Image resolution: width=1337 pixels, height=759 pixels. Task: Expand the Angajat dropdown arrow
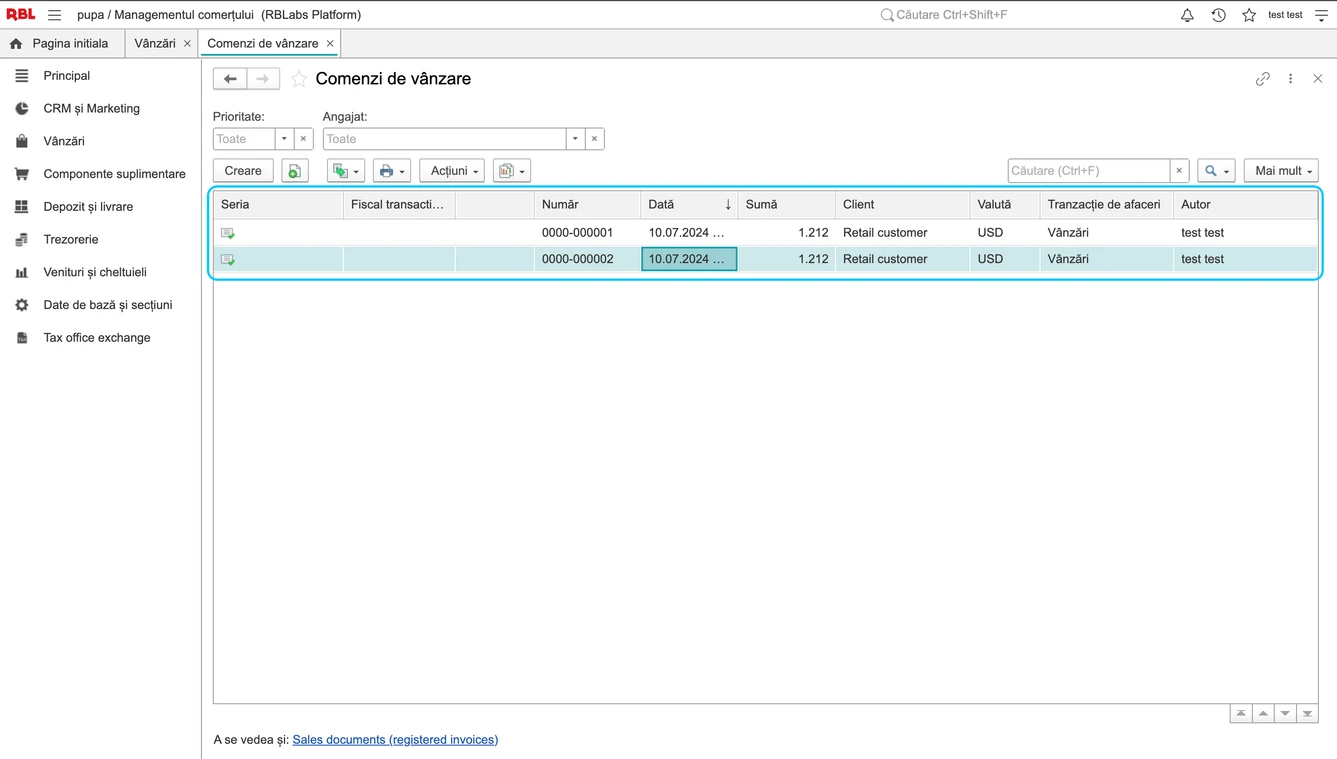click(575, 139)
